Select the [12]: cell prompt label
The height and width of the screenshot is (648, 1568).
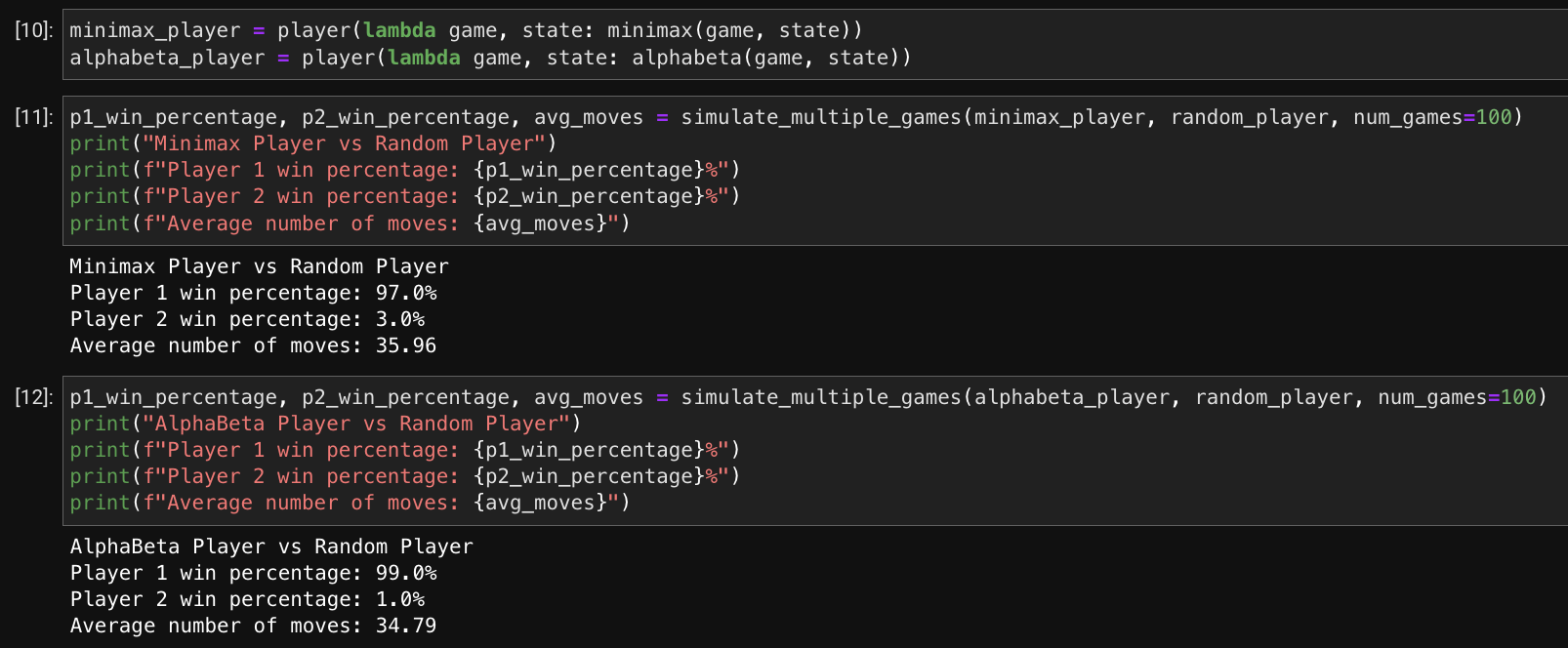[x=34, y=397]
